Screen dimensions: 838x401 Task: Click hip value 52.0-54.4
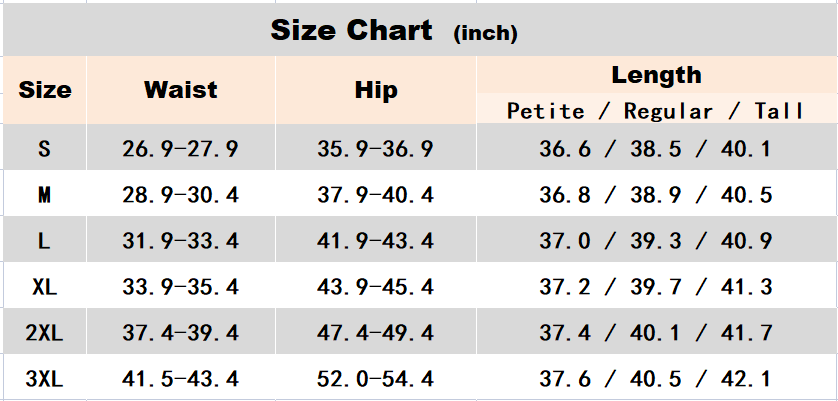(376, 377)
